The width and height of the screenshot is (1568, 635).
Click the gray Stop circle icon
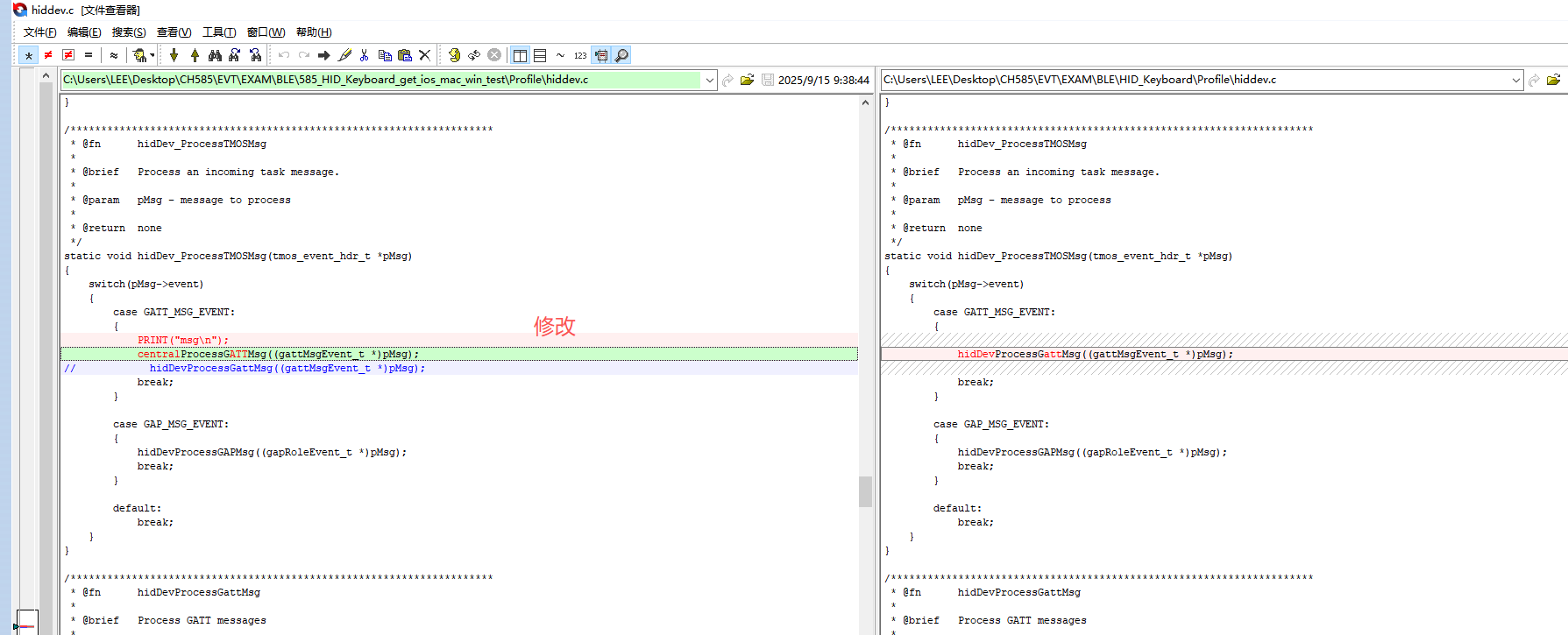[x=494, y=55]
